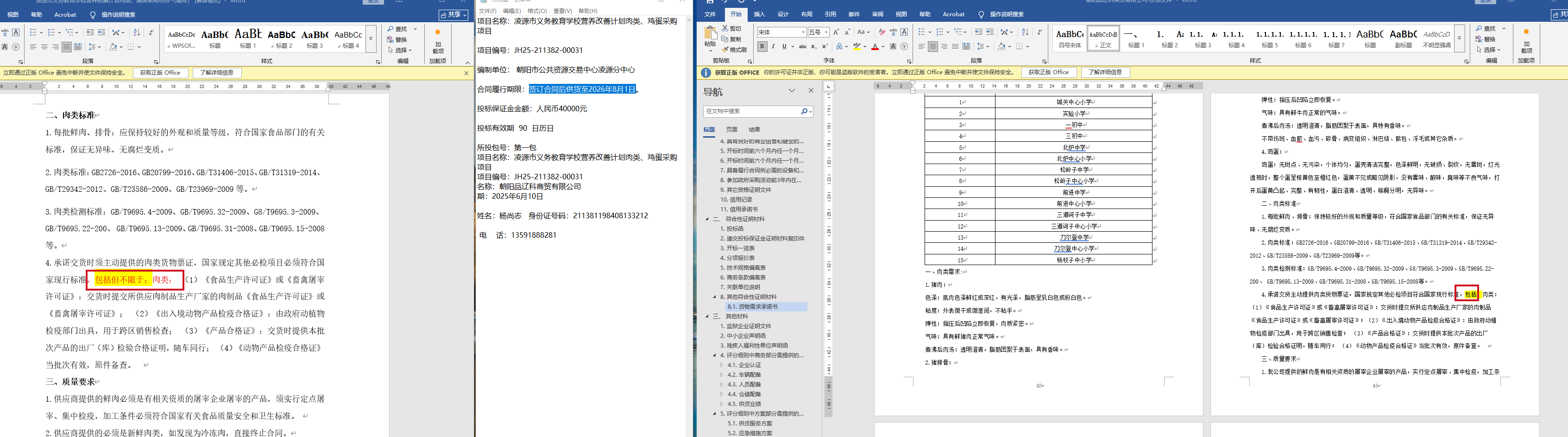Click Find (查找) magnifier in right Word window
Screen dimensions: 1568x437
pyautogui.click(x=1486, y=29)
